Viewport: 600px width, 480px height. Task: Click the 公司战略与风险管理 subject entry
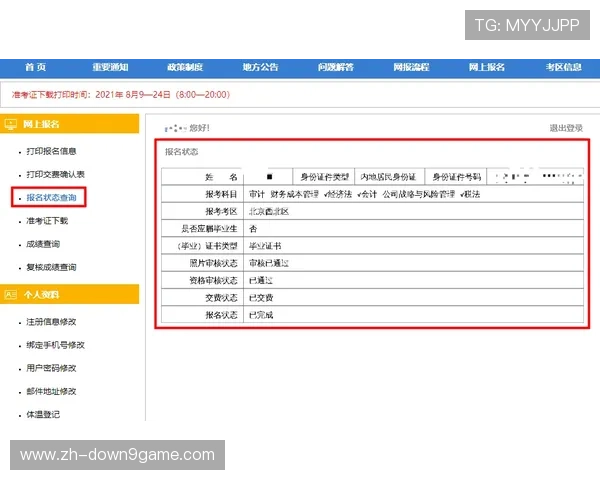(x=419, y=194)
